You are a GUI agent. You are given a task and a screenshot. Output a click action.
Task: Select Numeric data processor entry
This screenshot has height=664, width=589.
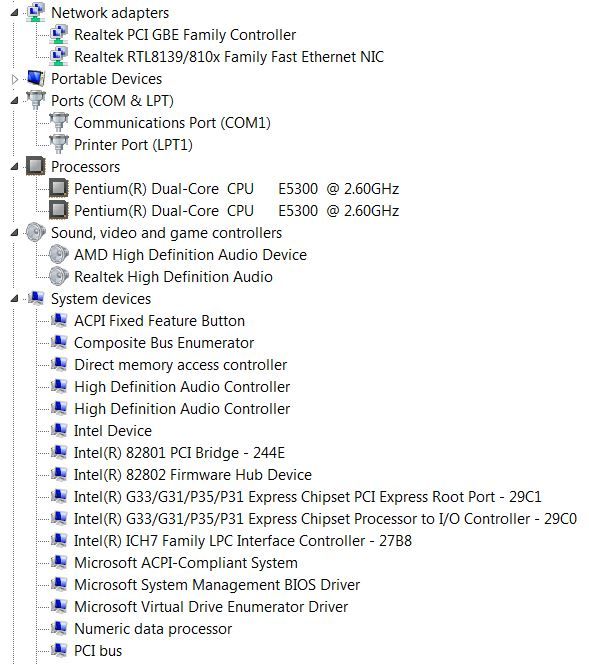pos(153,628)
